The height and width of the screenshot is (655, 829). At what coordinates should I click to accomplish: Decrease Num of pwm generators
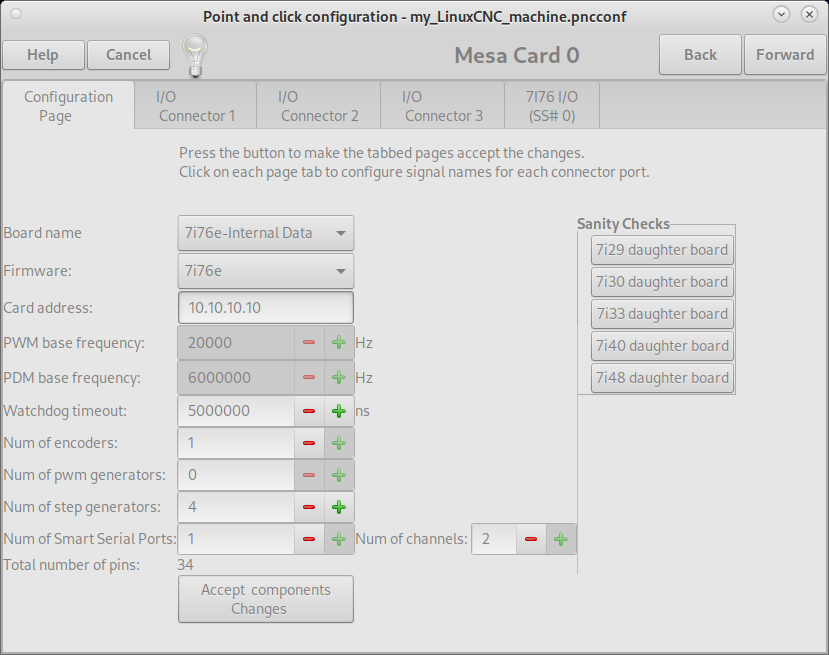pyautogui.click(x=309, y=475)
